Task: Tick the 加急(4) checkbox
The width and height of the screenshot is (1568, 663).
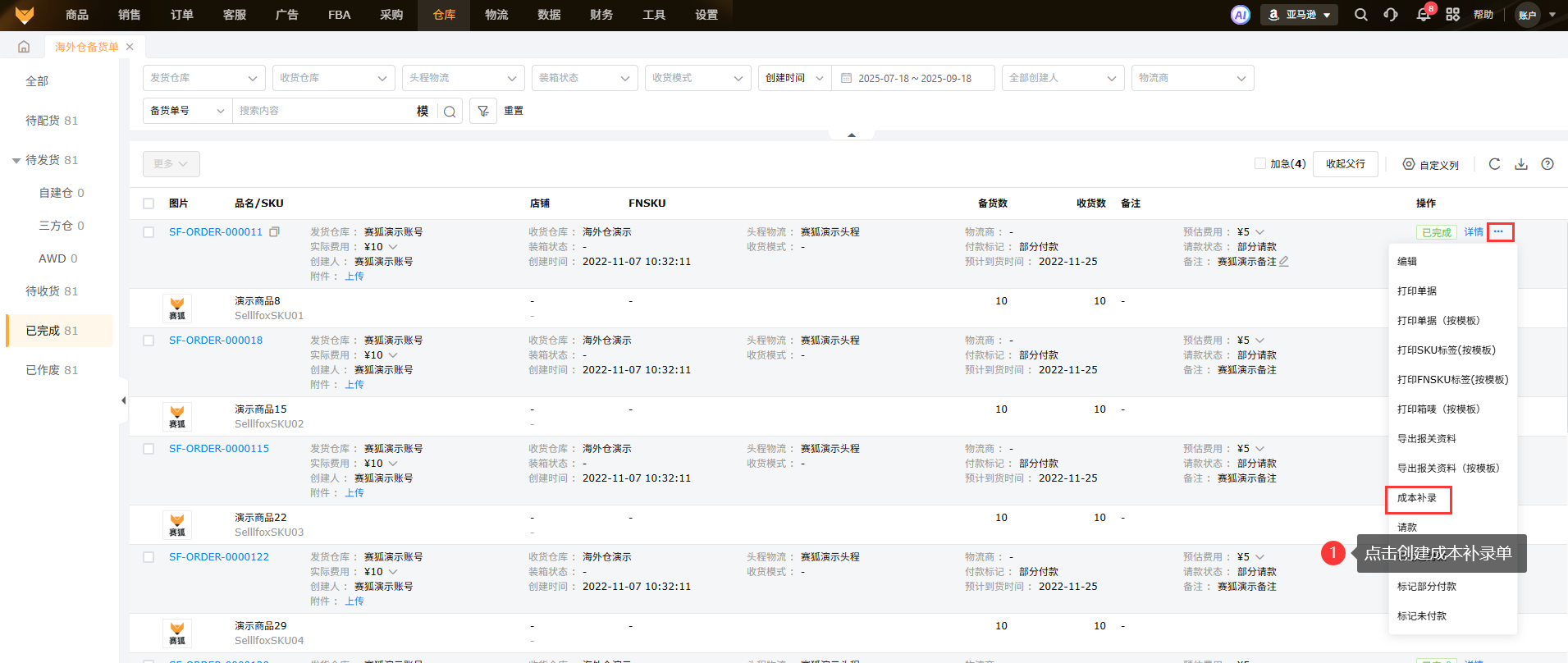Action: tap(1259, 164)
